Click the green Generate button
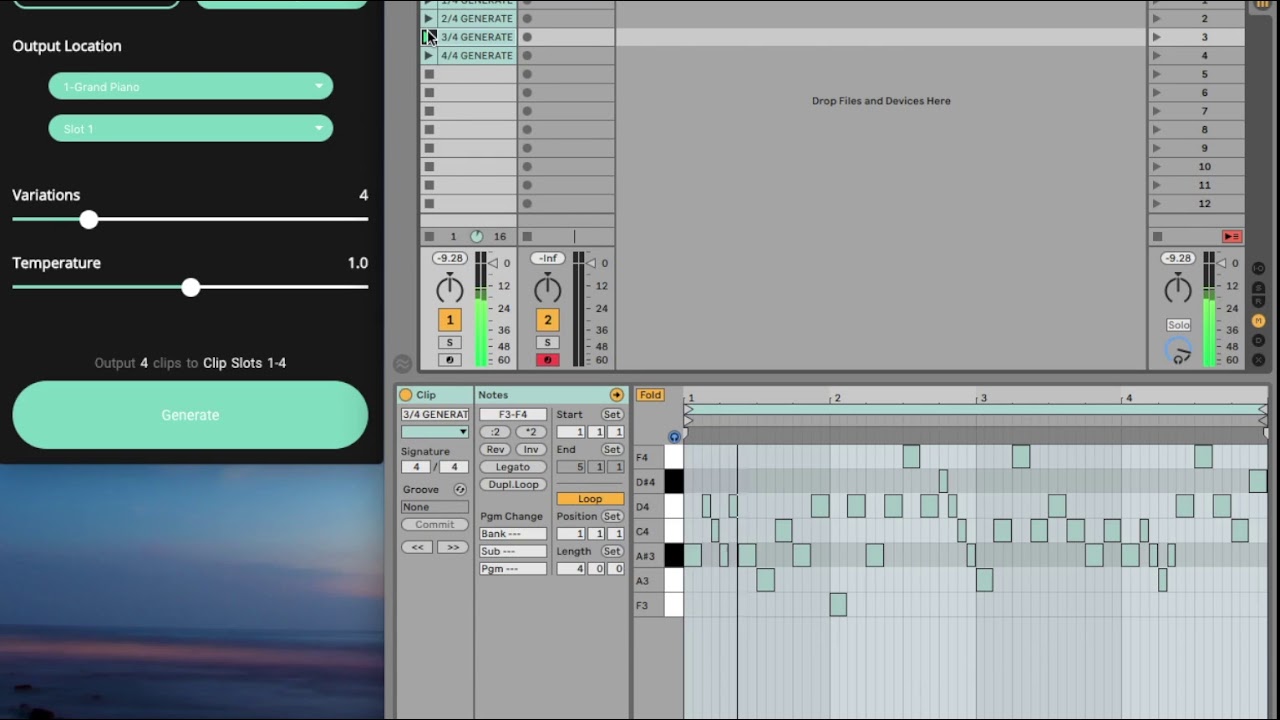This screenshot has height=720, width=1280. 190,415
